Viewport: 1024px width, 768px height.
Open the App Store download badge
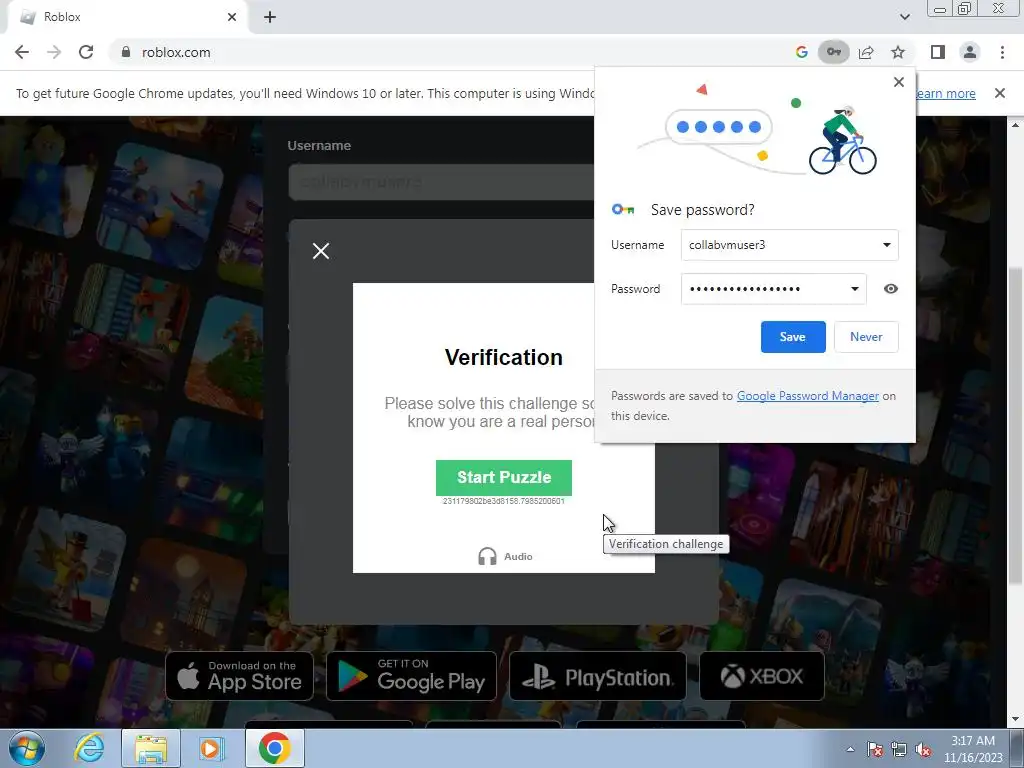click(x=239, y=676)
